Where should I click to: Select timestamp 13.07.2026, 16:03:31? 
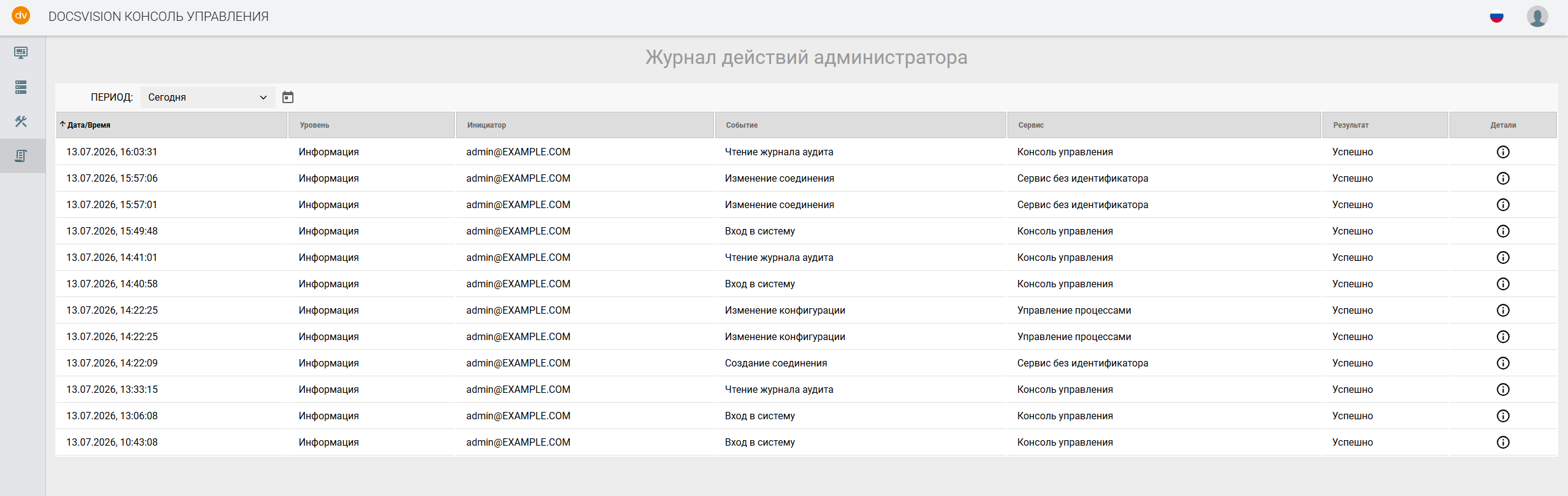(x=112, y=152)
